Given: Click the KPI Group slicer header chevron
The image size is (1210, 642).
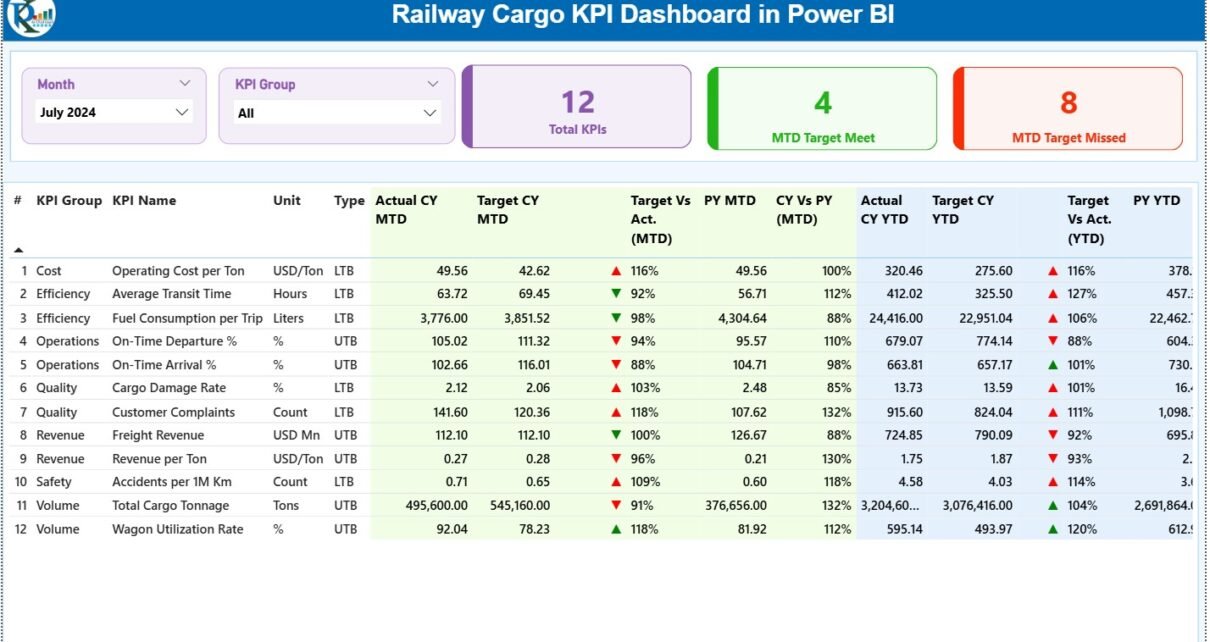Looking at the screenshot, I should click(432, 84).
